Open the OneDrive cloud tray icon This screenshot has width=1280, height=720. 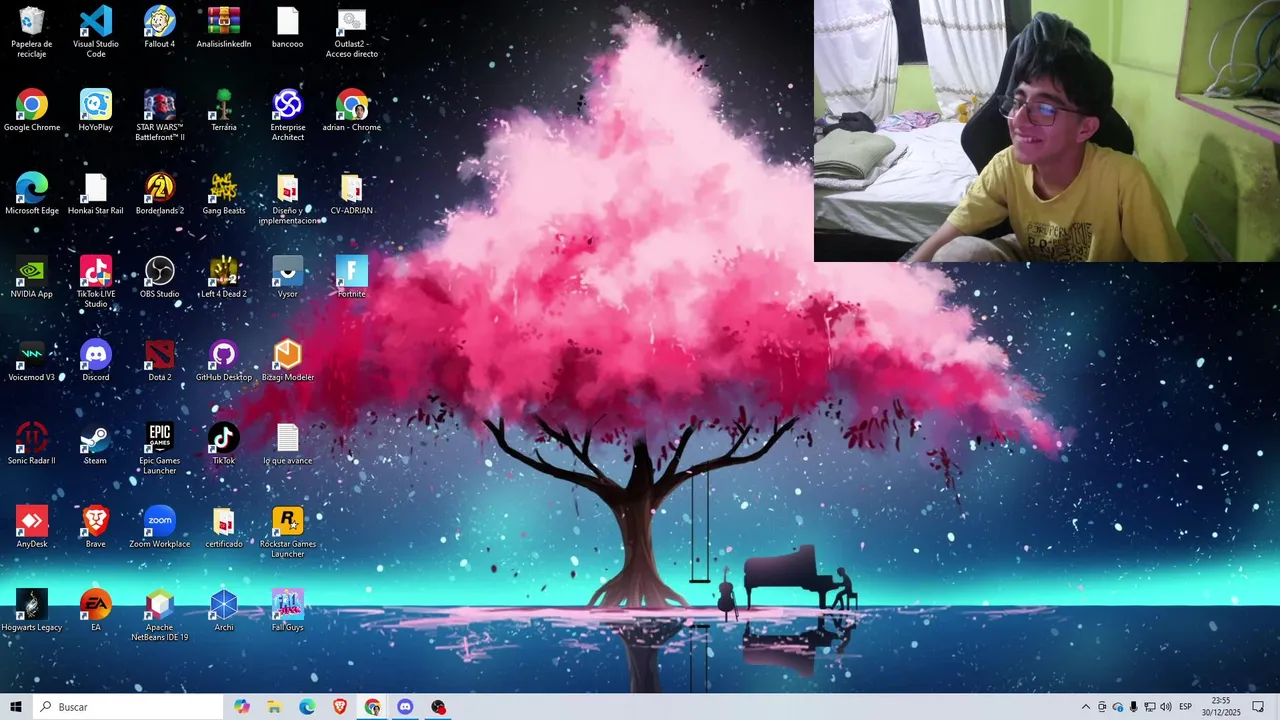coord(1118,707)
